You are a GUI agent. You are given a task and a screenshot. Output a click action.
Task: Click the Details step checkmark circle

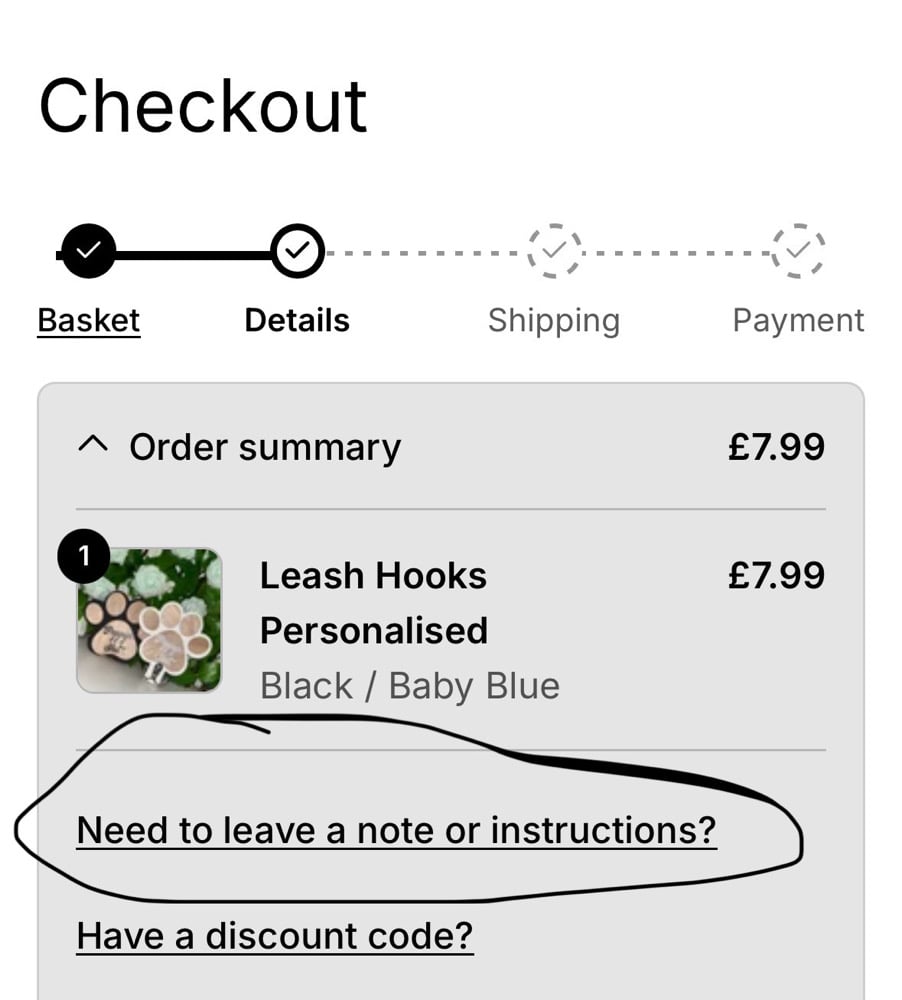pos(298,253)
